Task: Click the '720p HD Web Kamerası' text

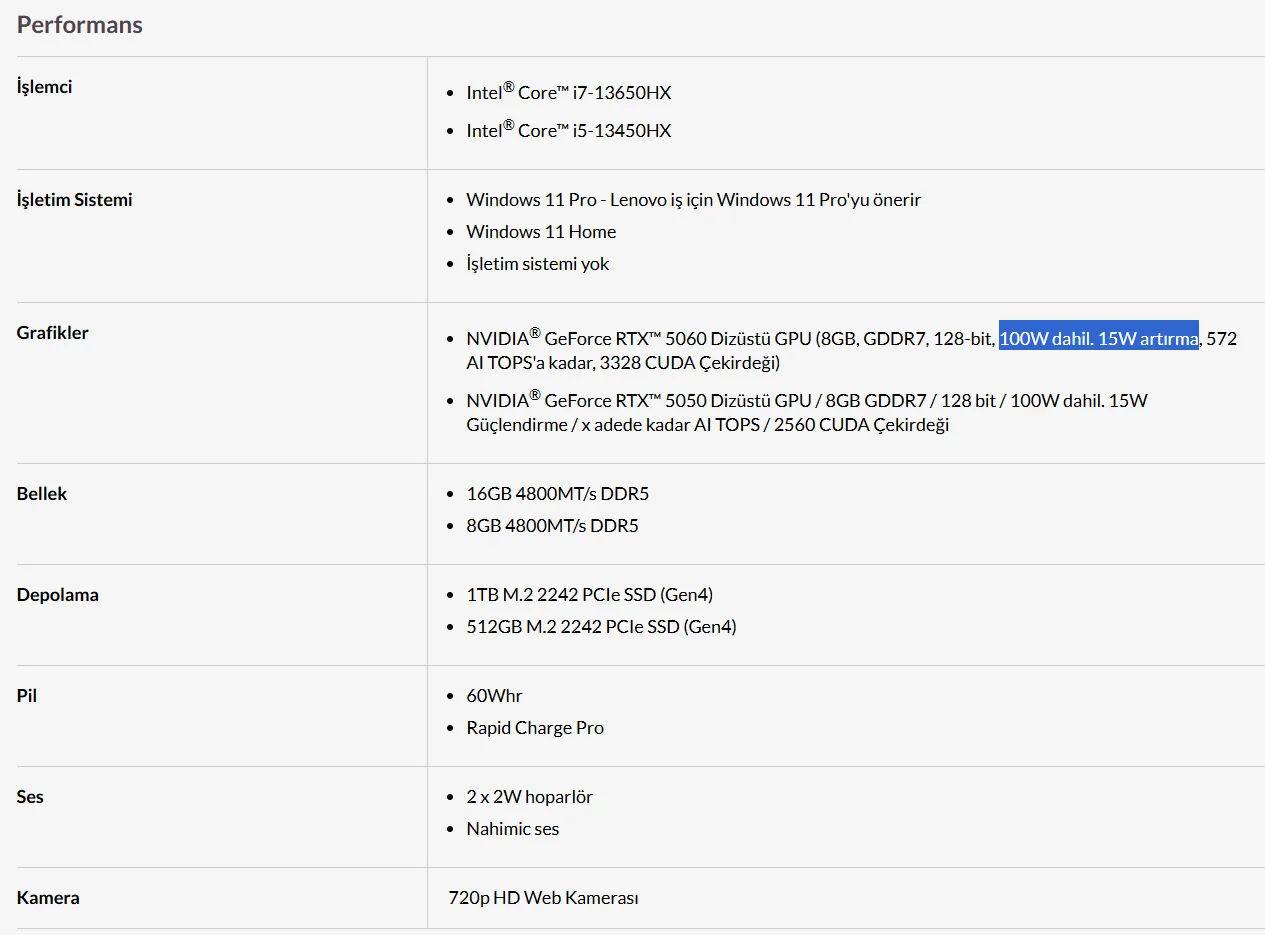Action: coord(544,898)
